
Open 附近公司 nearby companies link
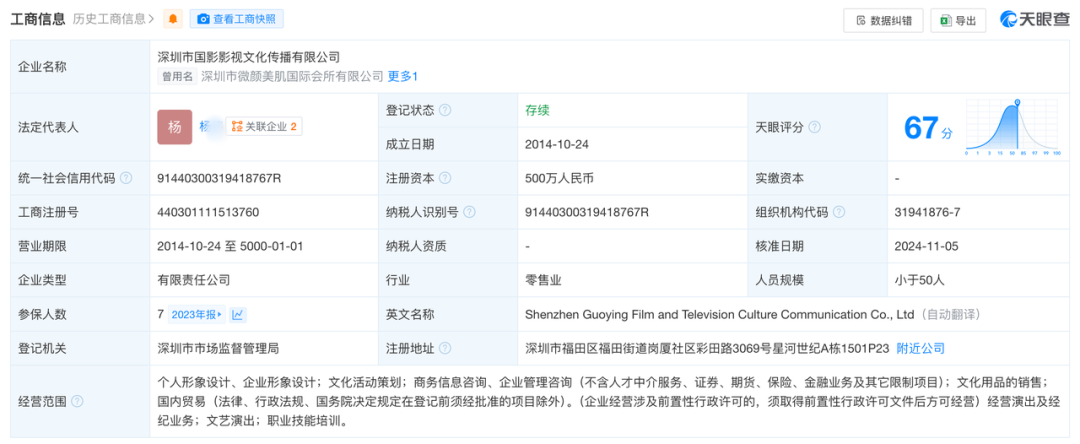coord(920,348)
